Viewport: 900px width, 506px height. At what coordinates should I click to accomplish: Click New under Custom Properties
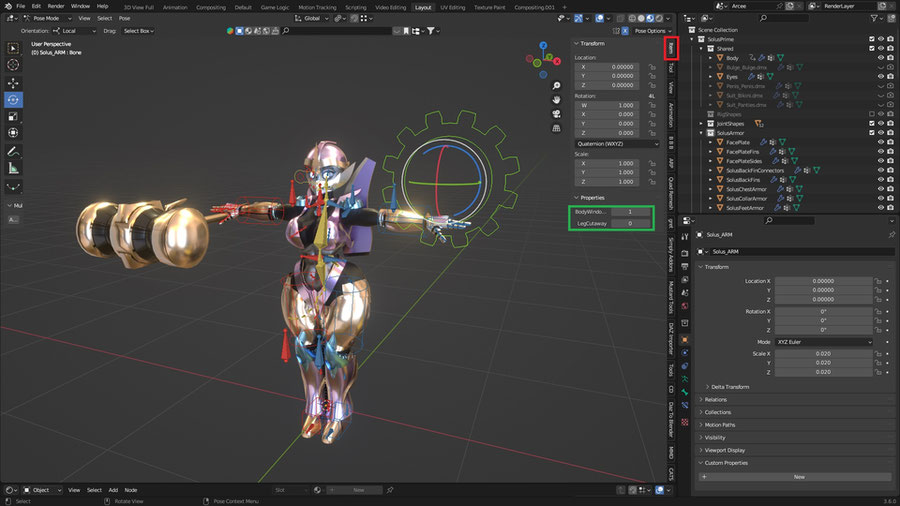(x=798, y=477)
